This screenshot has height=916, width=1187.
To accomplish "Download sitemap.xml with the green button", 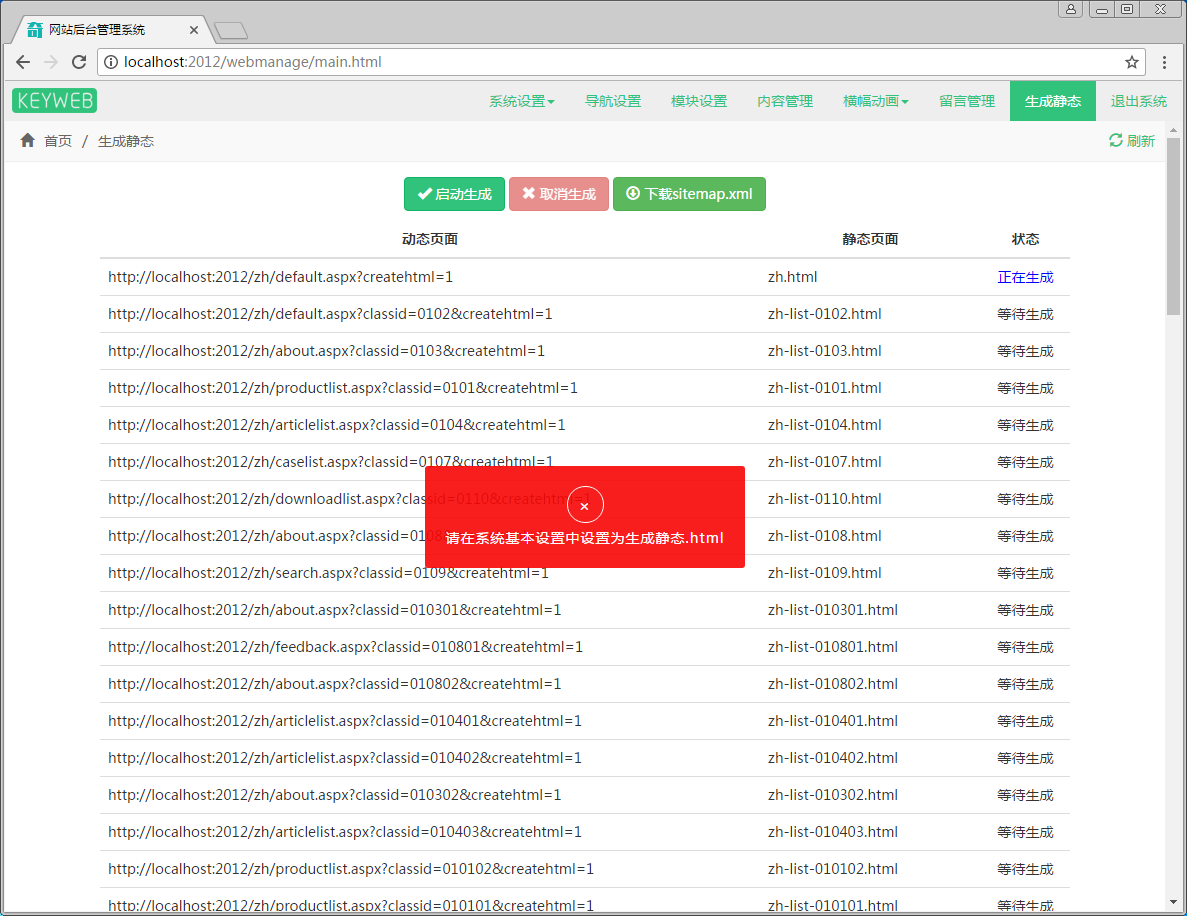I will [689, 194].
